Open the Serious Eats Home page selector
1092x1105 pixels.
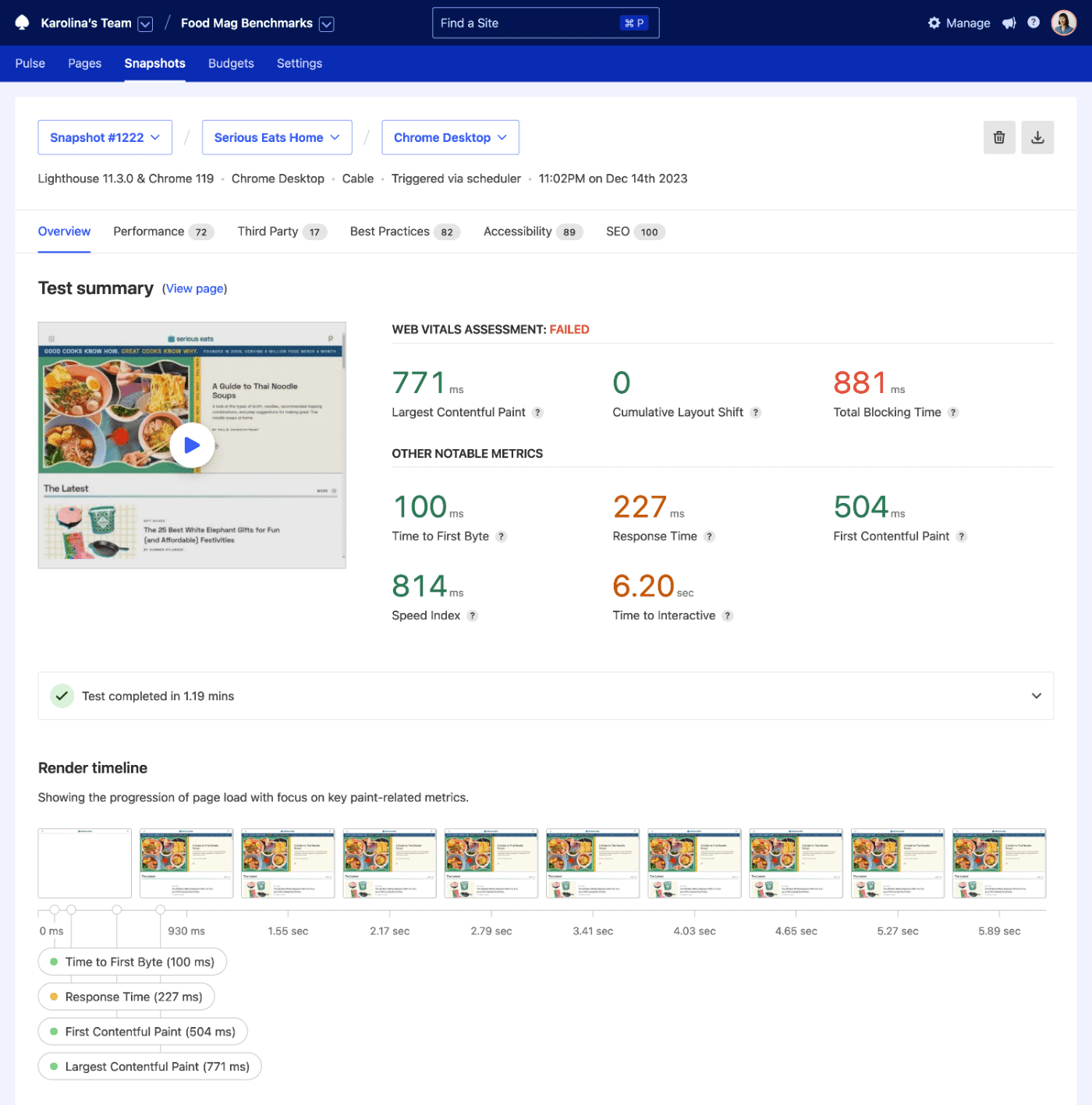coord(277,137)
